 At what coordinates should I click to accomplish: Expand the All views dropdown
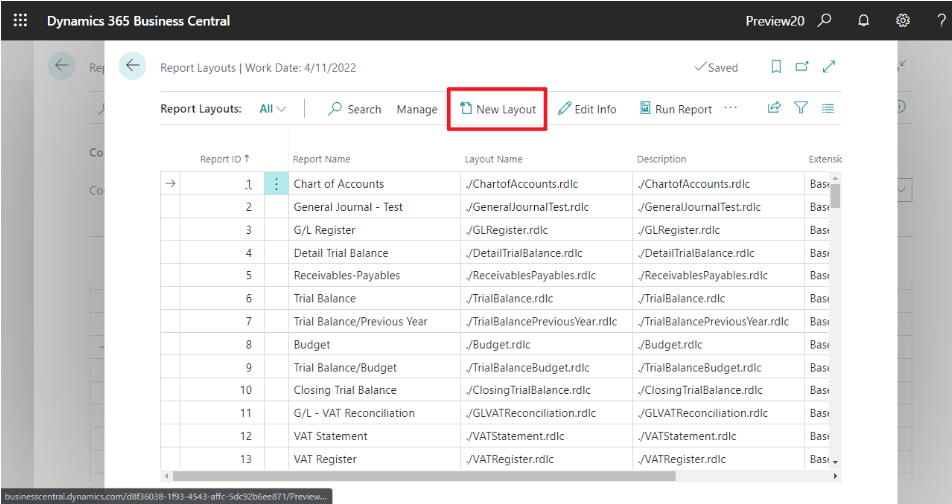(273, 109)
